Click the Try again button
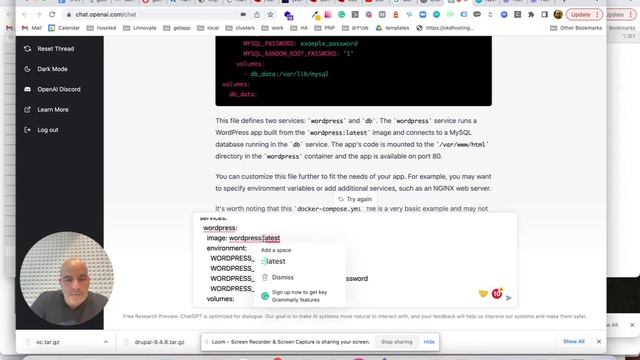 point(355,199)
